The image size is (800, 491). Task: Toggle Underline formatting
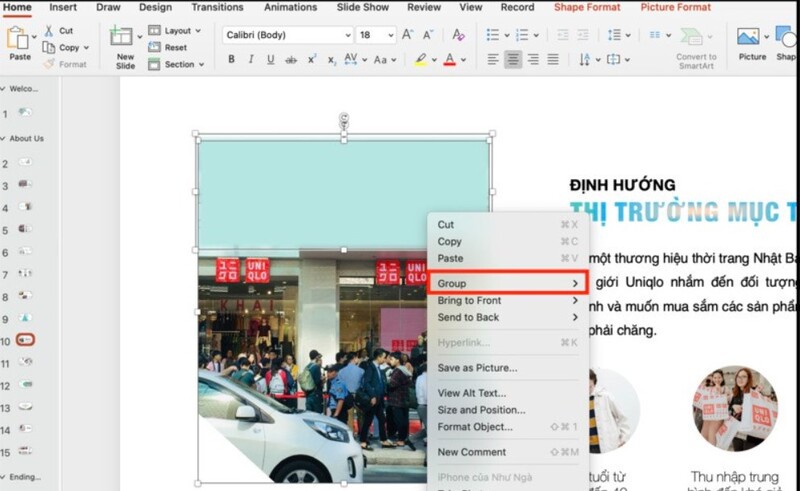click(x=270, y=60)
